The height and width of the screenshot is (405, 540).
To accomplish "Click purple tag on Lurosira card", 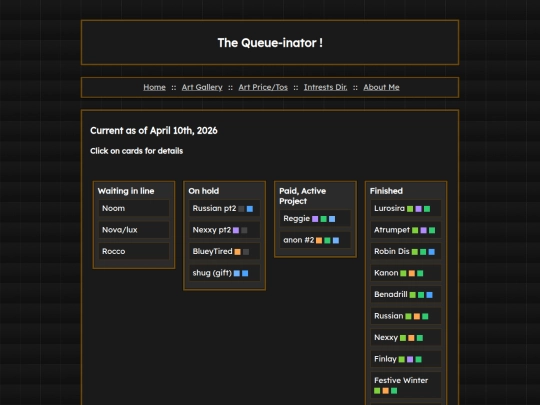I will (x=418, y=209).
